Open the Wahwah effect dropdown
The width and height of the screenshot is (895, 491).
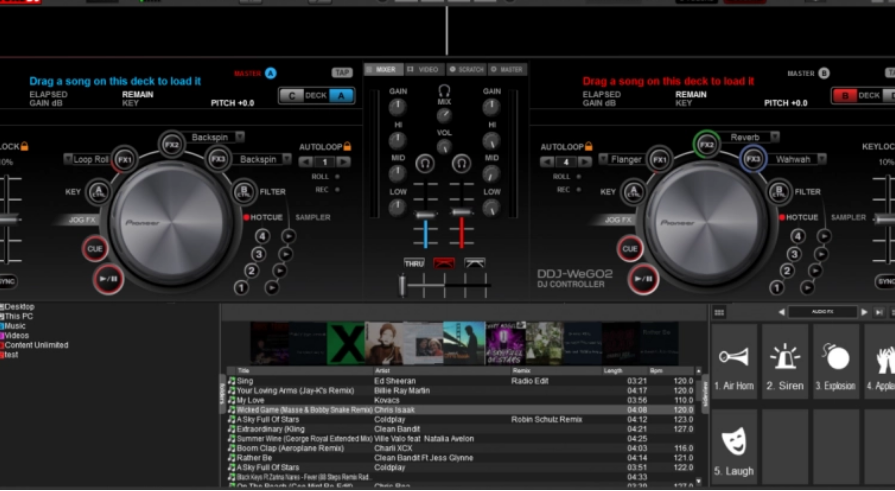821,159
